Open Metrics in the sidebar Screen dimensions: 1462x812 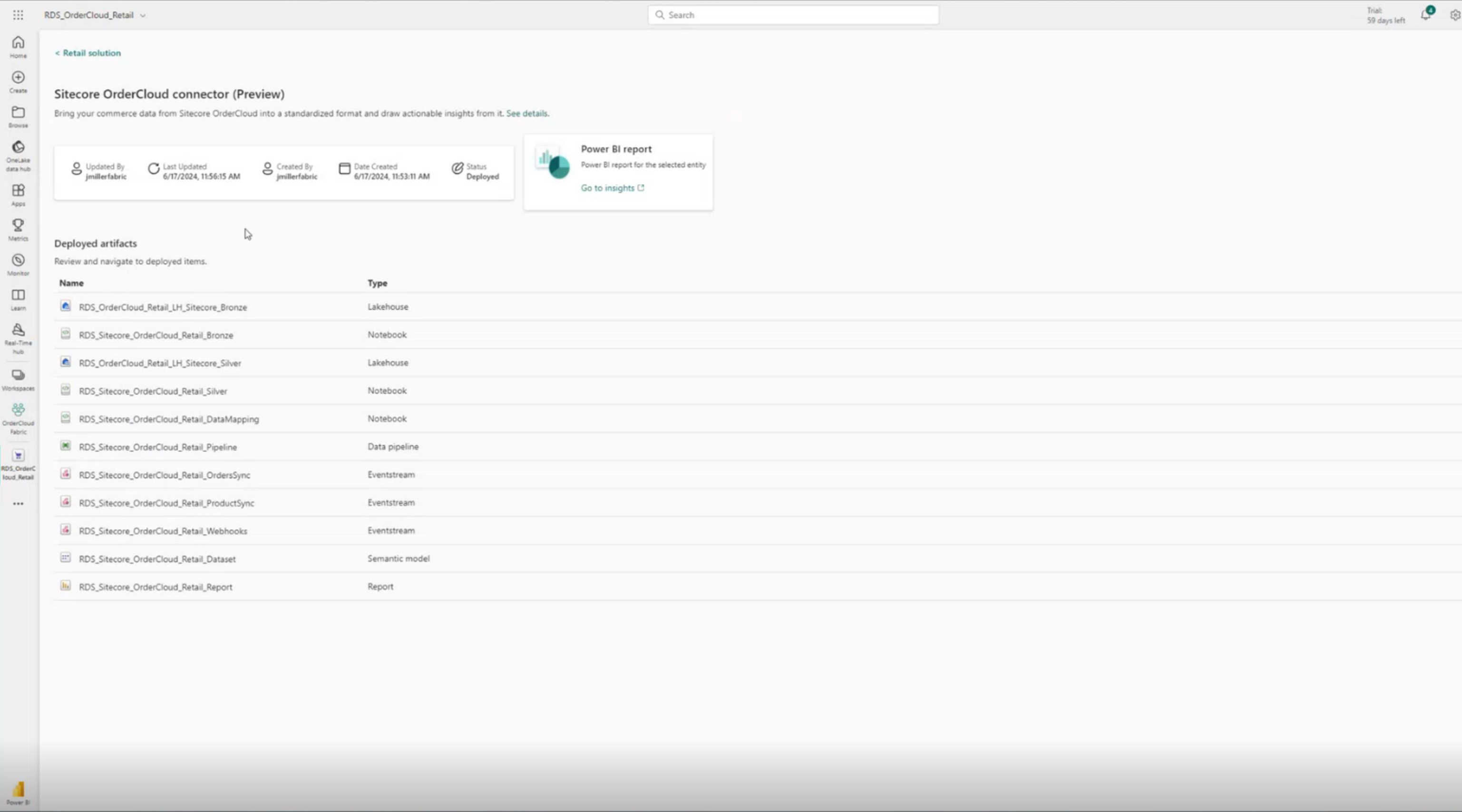[18, 230]
